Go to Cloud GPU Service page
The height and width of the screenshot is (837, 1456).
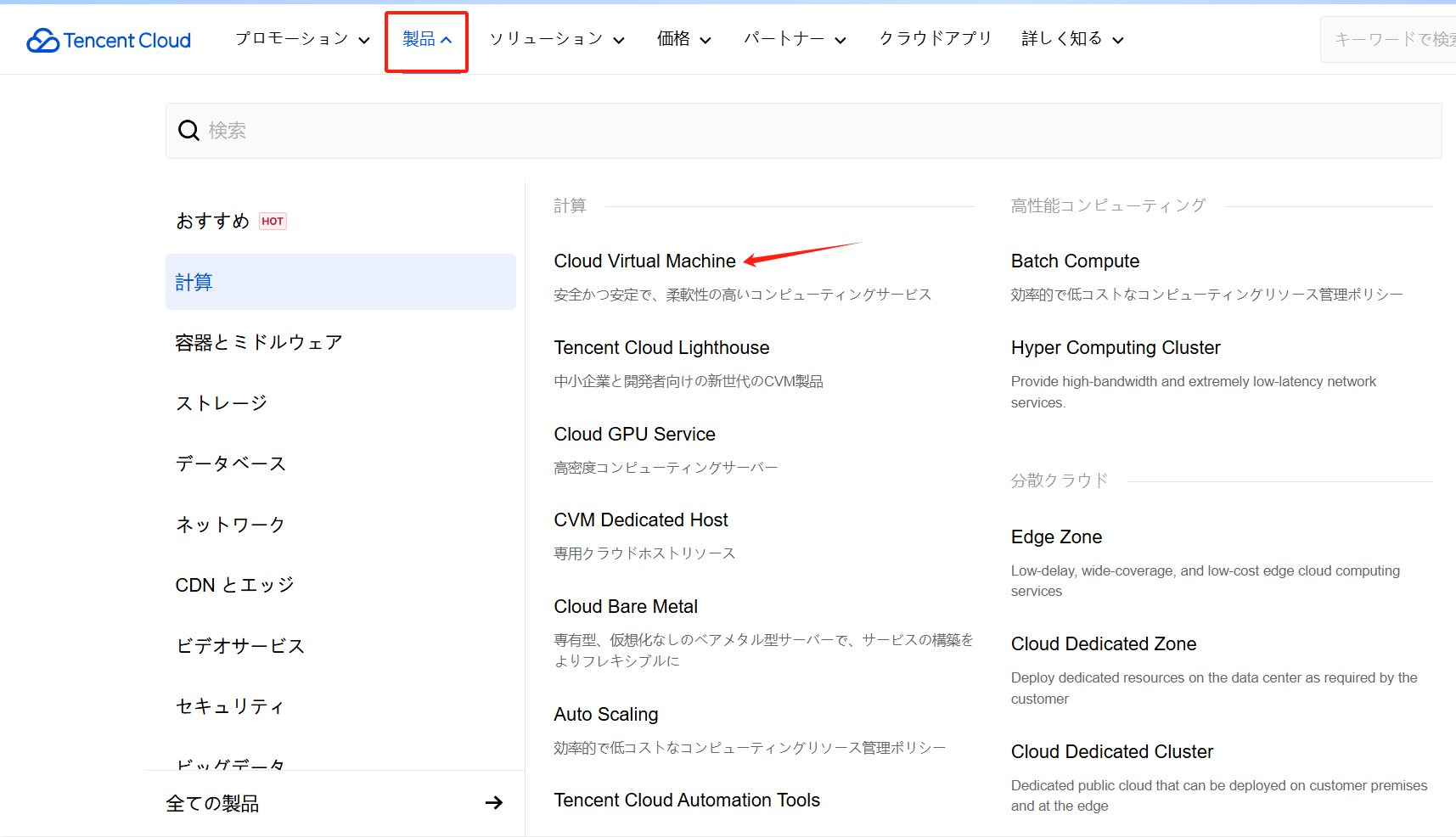pyautogui.click(x=634, y=435)
